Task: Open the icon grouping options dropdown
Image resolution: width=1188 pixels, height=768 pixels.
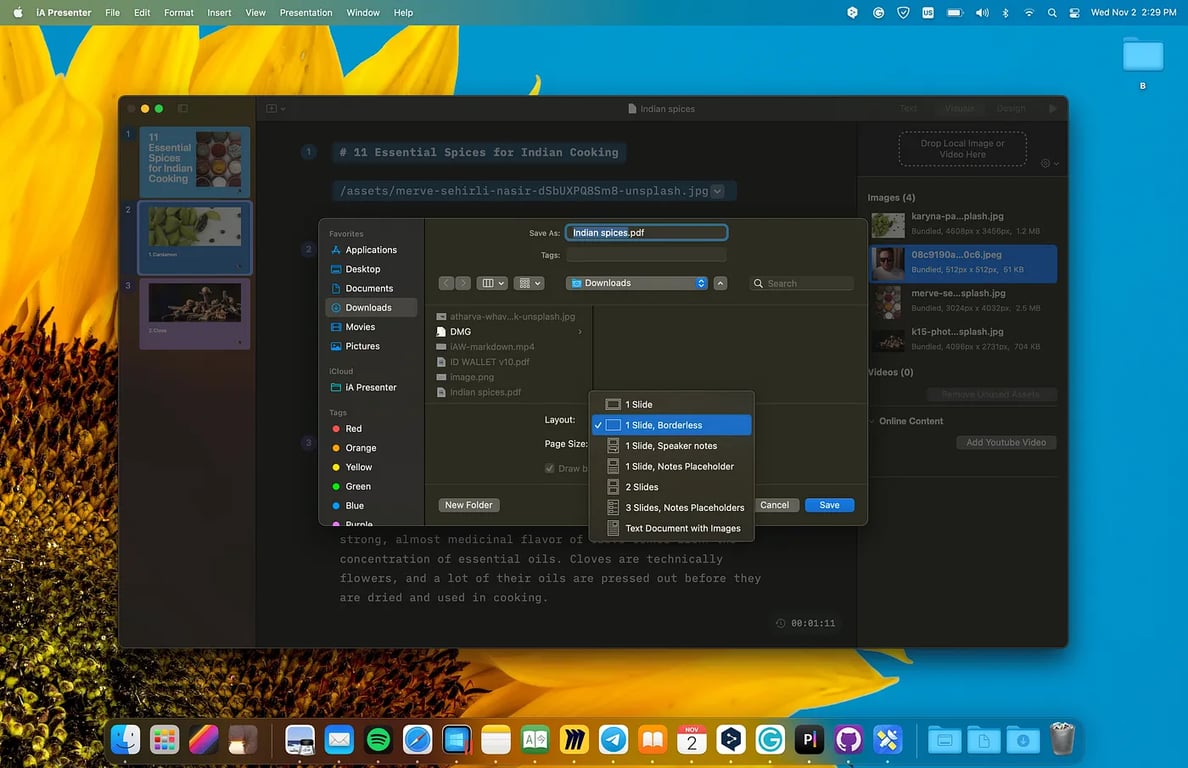Action: click(528, 283)
